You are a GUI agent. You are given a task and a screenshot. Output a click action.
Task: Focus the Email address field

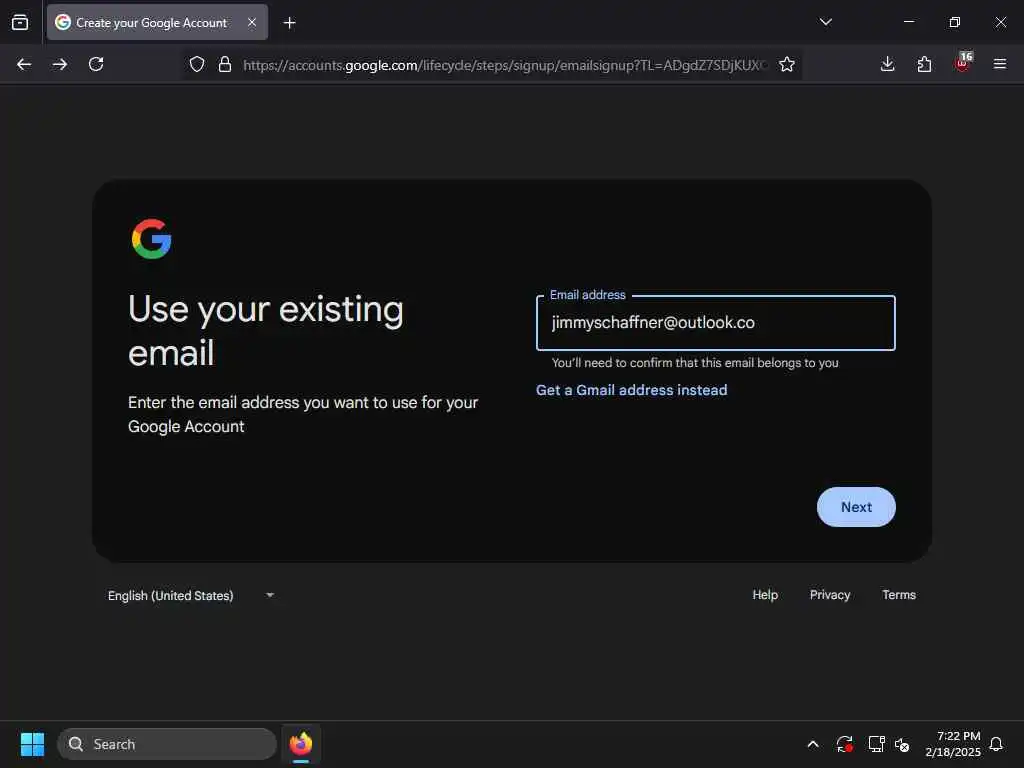coord(716,323)
